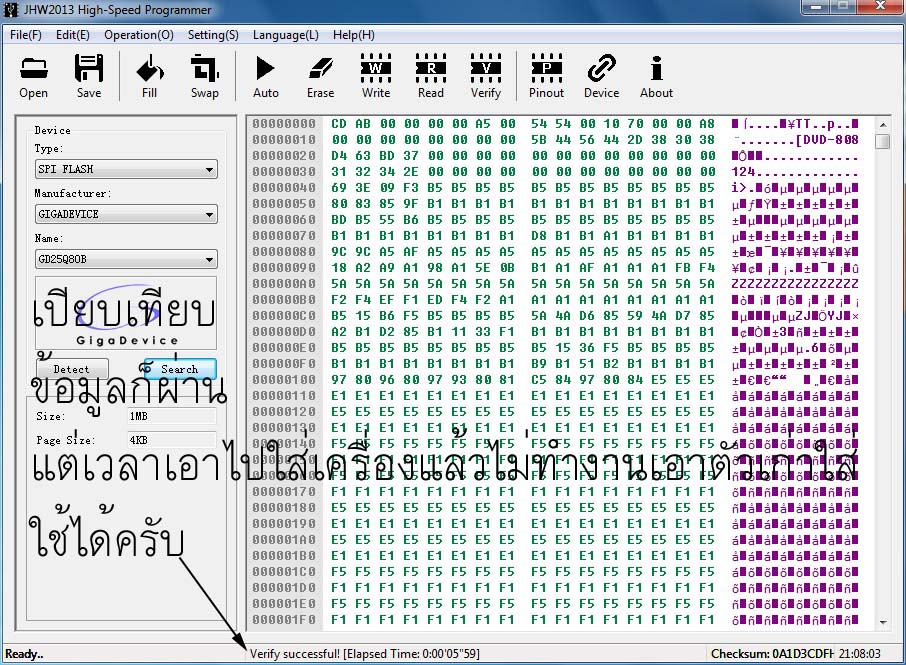
Task: Open the Operation(O) menu
Action: coord(139,35)
